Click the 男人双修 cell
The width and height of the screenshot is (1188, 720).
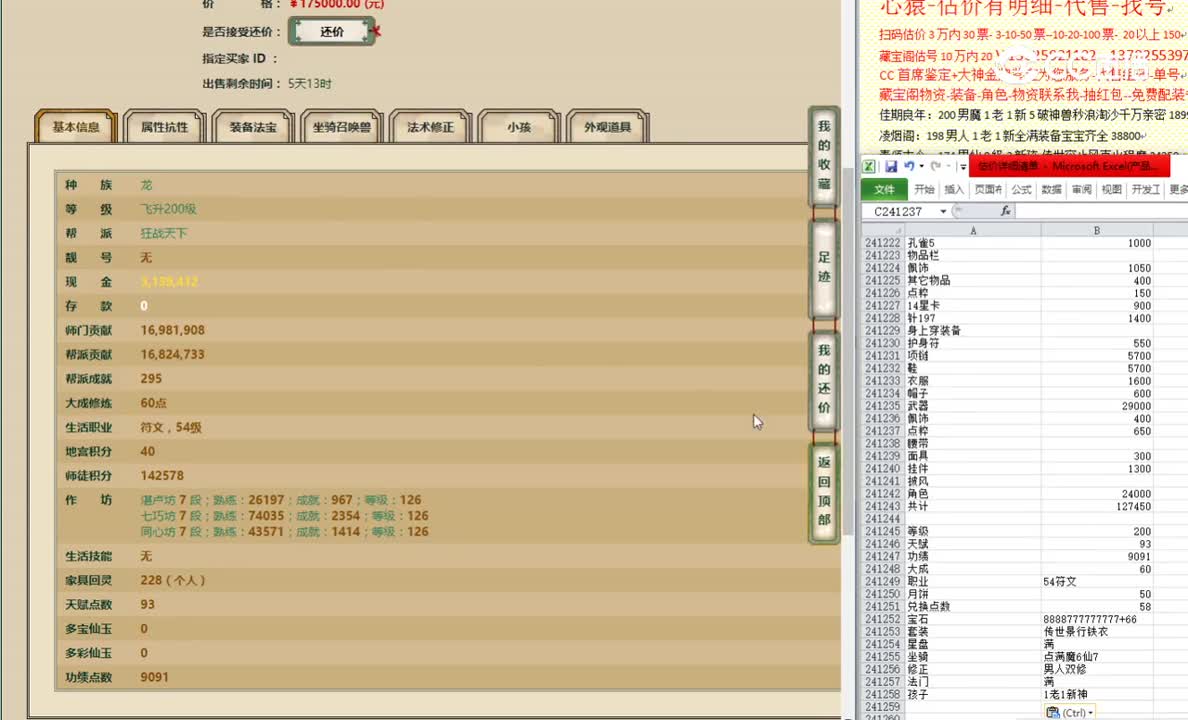click(1097, 669)
